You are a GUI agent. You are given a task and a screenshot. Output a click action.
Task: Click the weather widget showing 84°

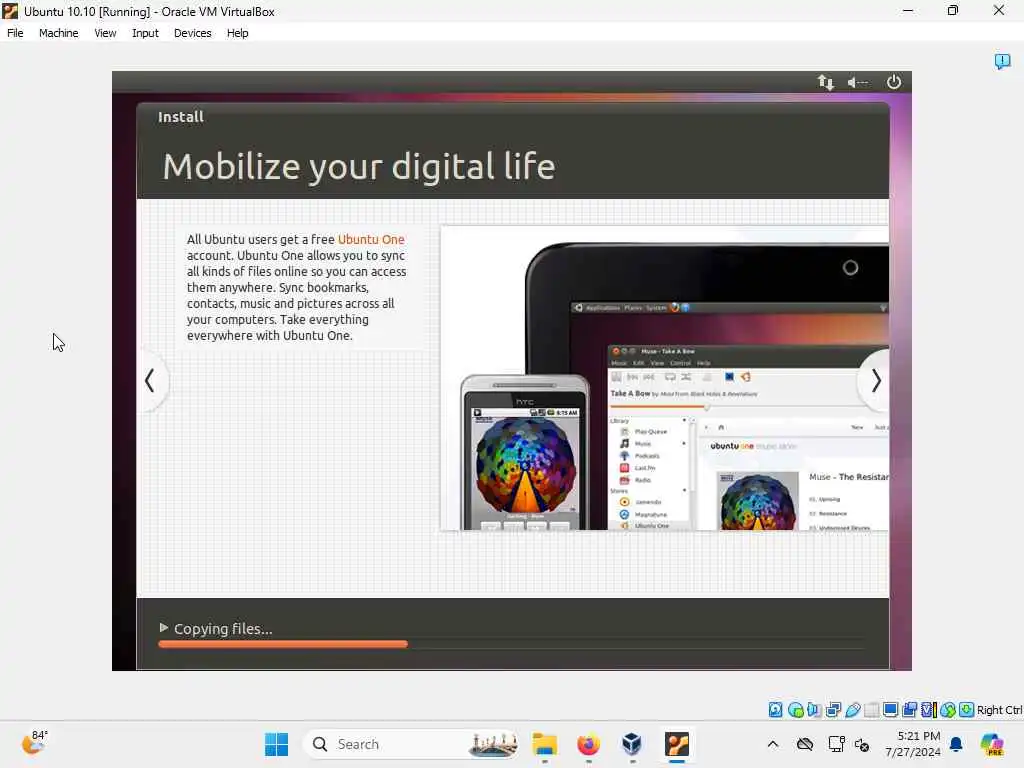click(34, 743)
